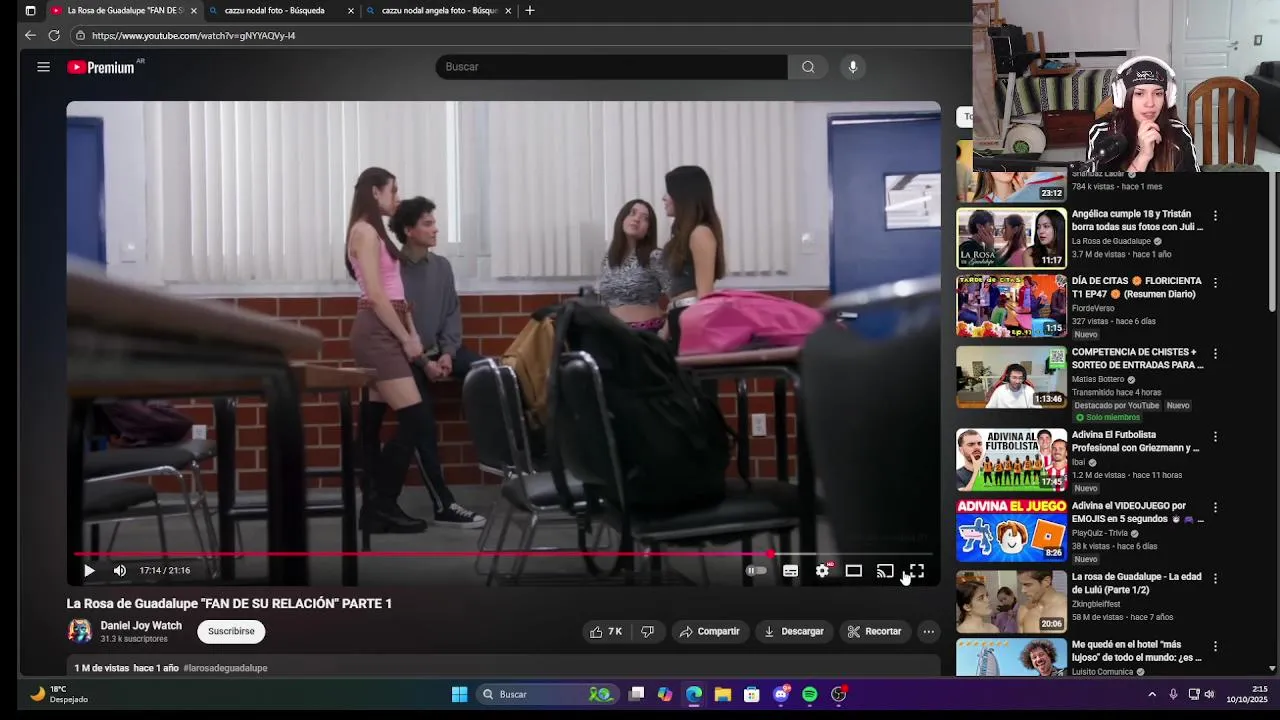Viewport: 1280px width, 720px height.
Task: Cast video to a TV device
Action: pos(885,571)
